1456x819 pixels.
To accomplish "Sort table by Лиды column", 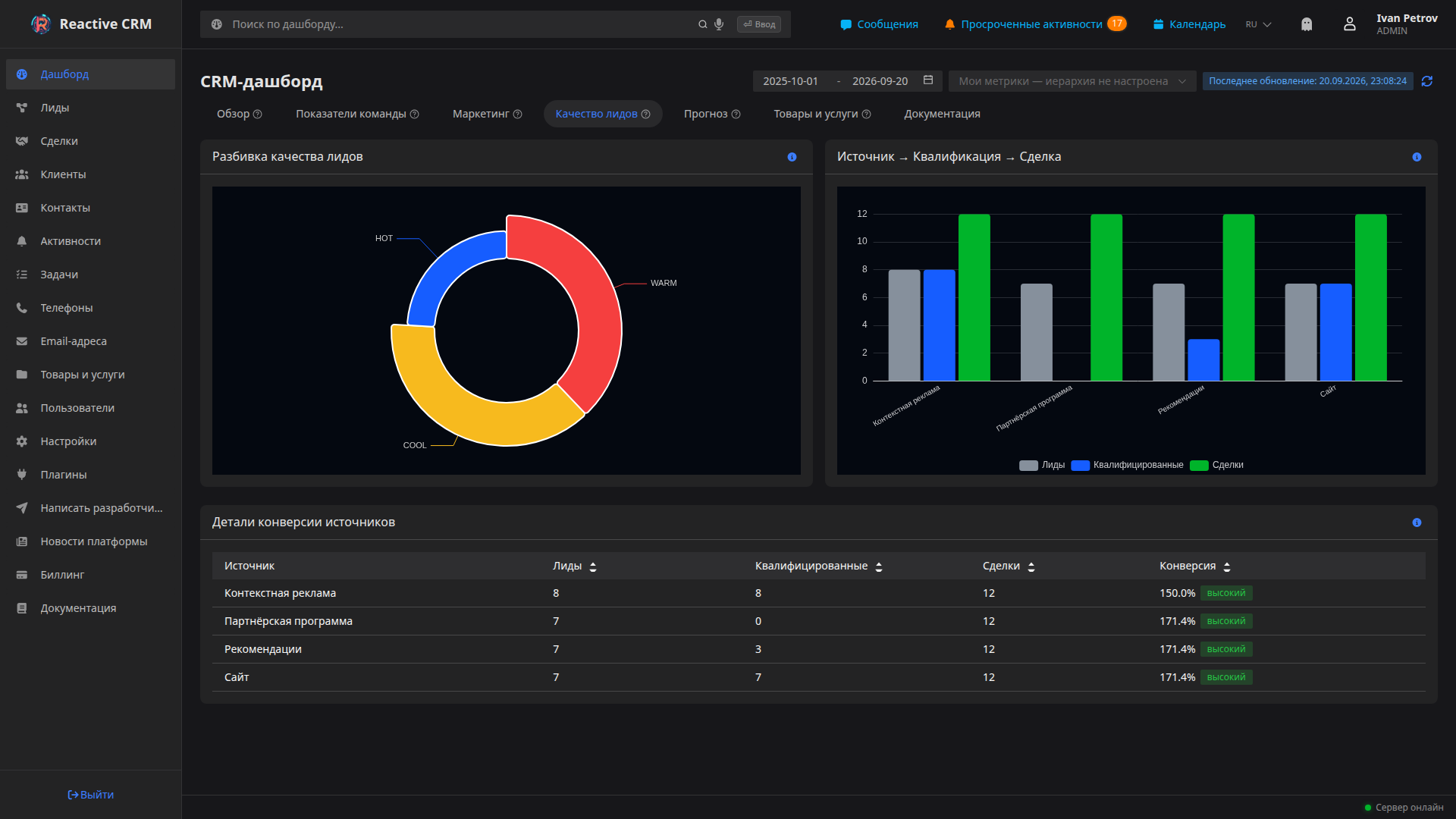I will (593, 566).
